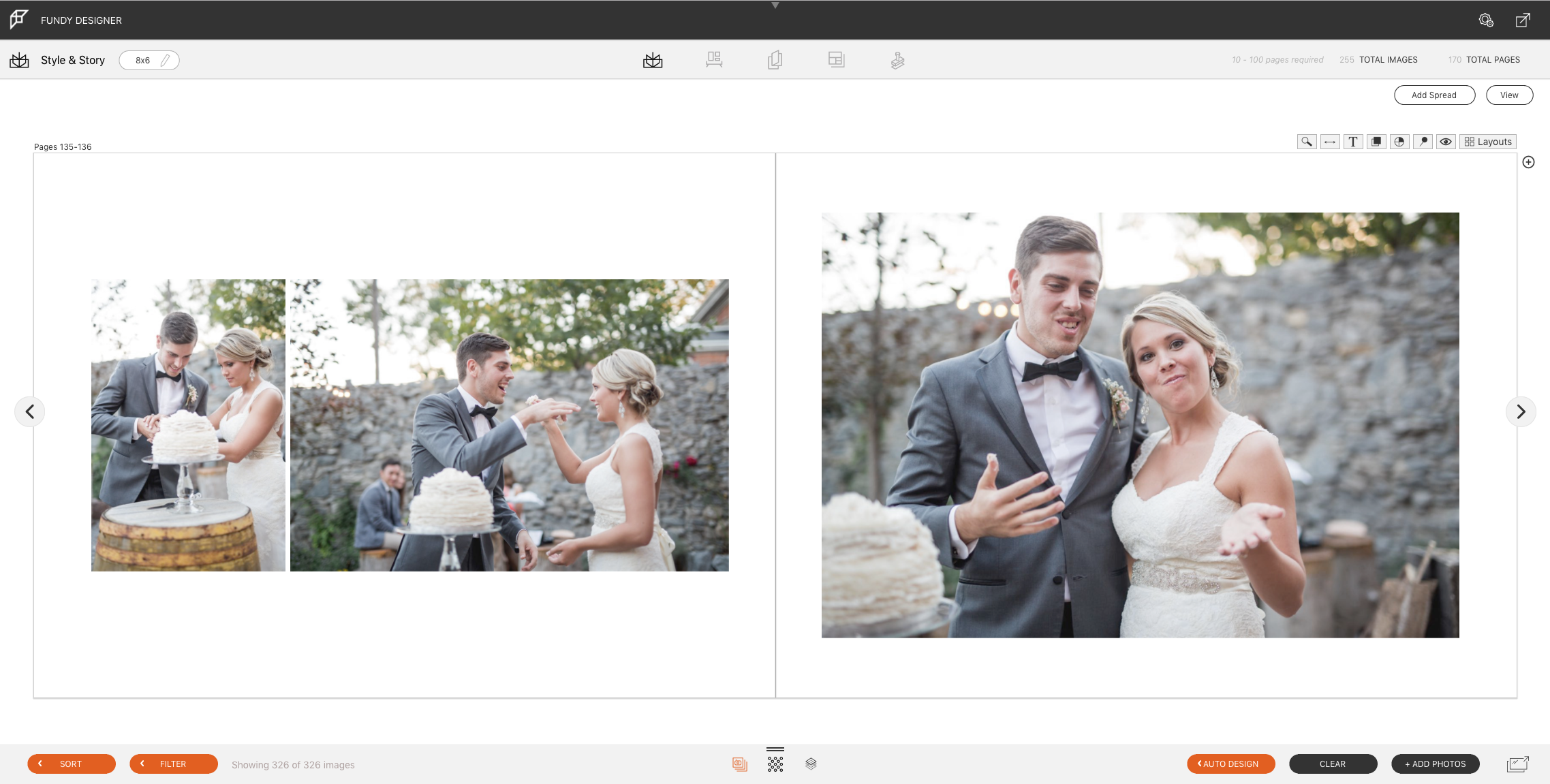Open the Layouts panel

1488,141
